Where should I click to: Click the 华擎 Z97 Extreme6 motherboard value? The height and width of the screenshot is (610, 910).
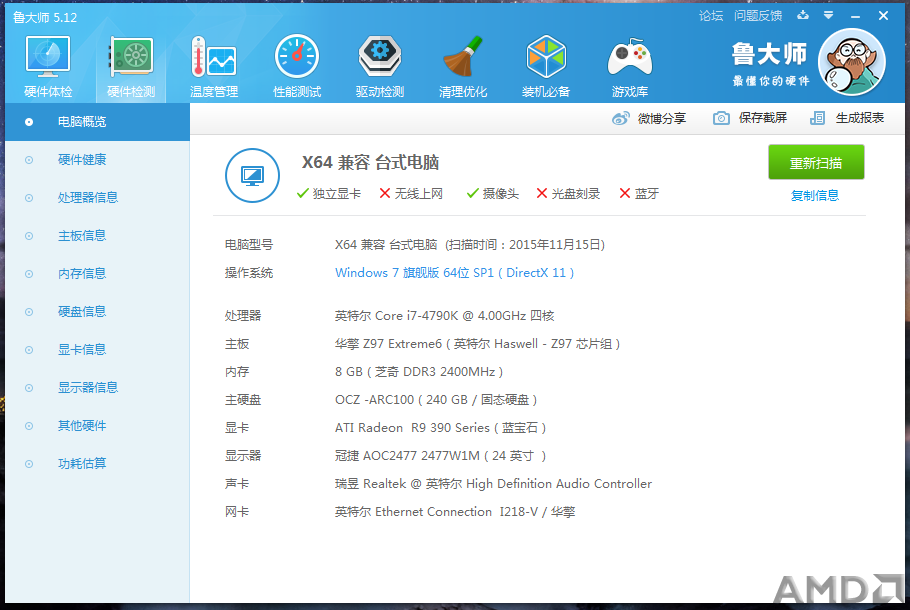[478, 344]
